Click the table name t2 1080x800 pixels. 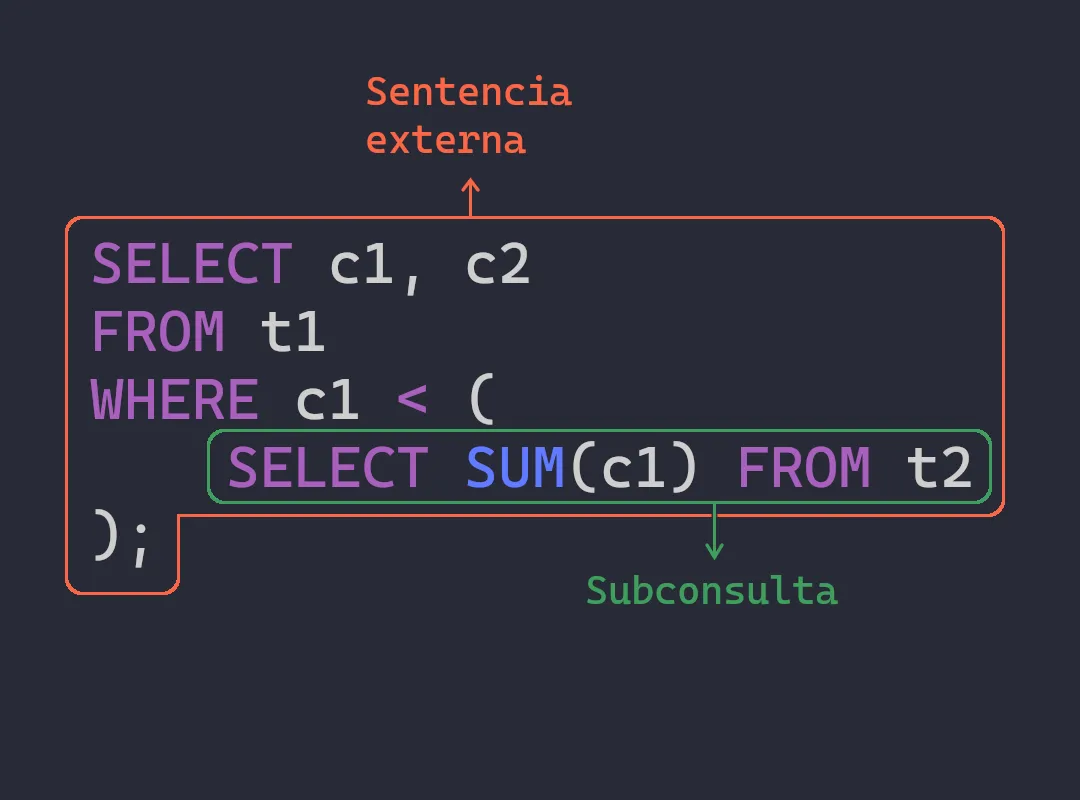point(939,468)
